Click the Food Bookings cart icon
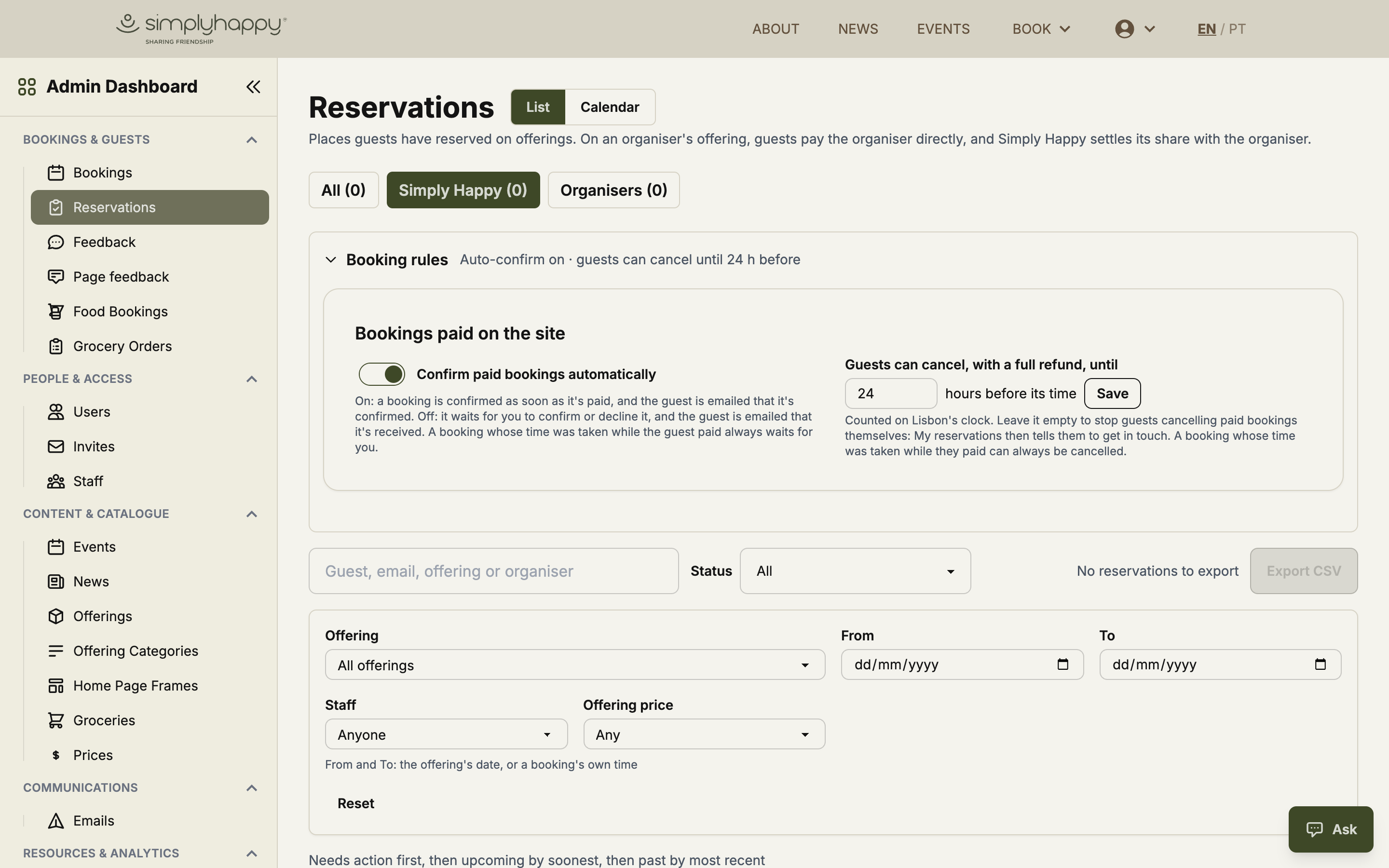Viewport: 1389px width, 868px height. coord(55,312)
